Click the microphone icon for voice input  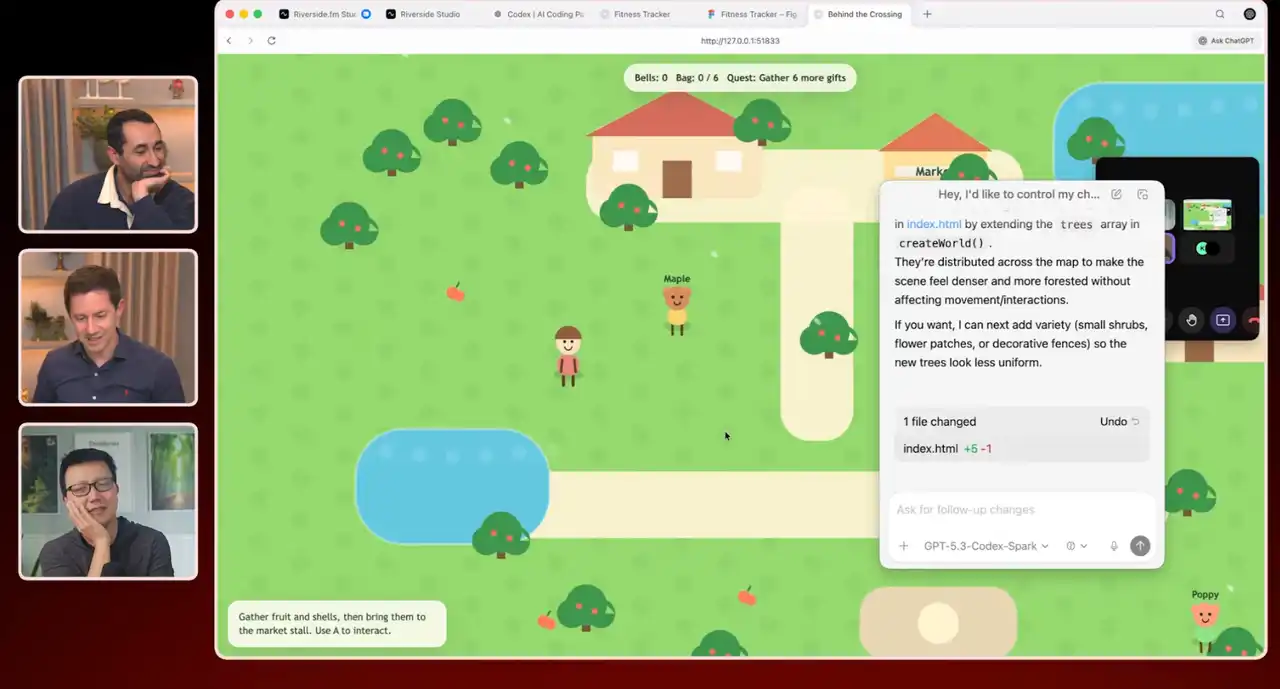pos(1113,546)
